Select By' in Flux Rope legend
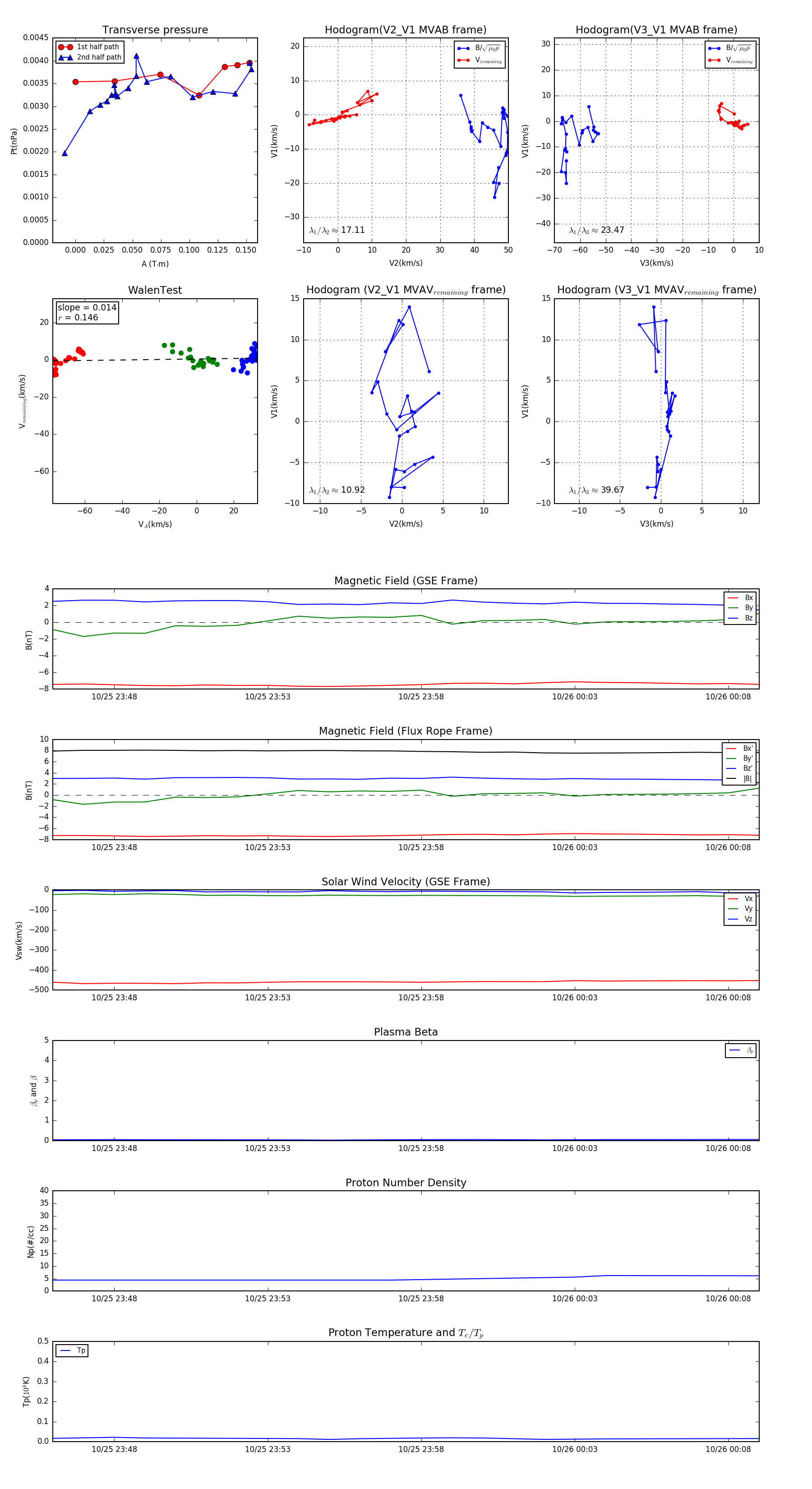Viewport: 812px width, 1489px height. [740, 758]
